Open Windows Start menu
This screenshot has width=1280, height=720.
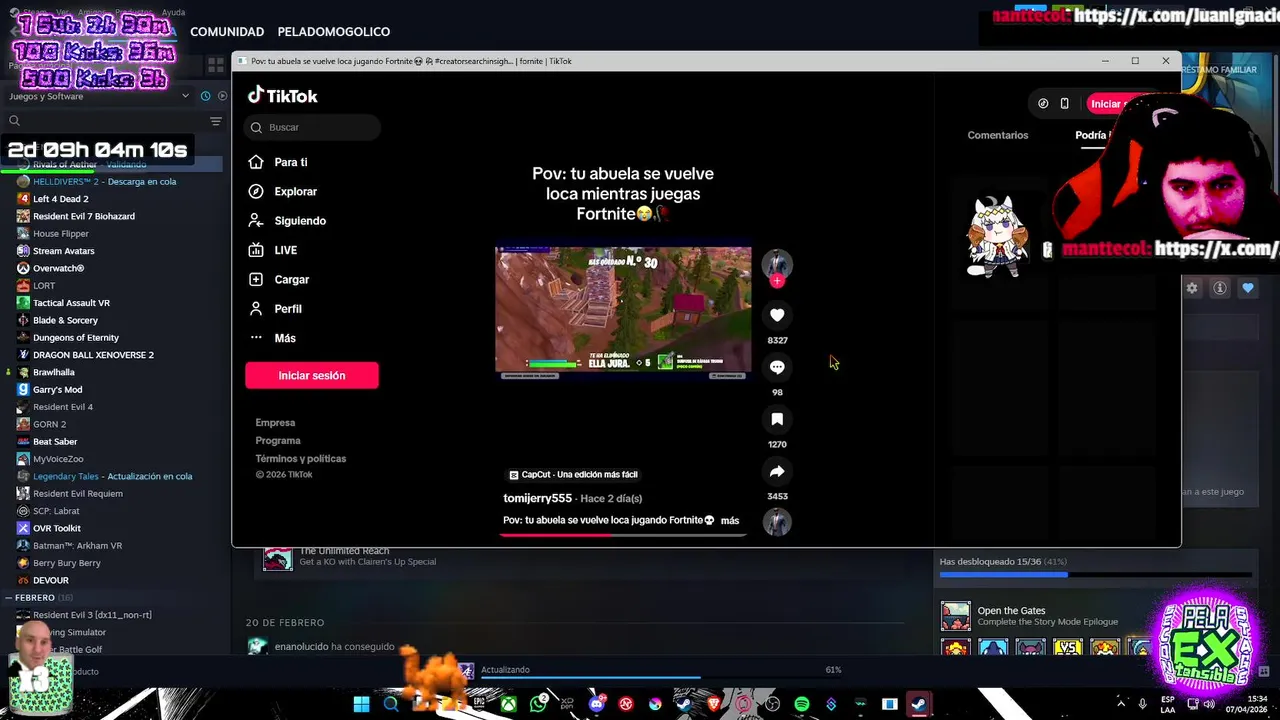pyautogui.click(x=361, y=704)
